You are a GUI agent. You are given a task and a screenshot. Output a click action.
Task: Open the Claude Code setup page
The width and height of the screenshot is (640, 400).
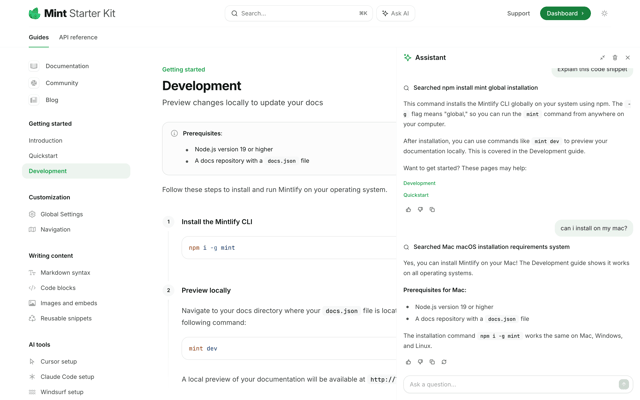(x=67, y=377)
